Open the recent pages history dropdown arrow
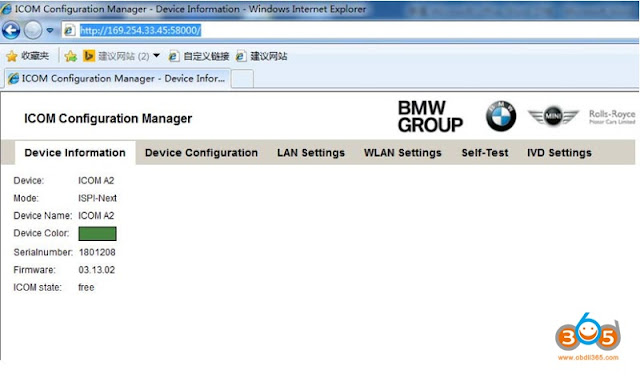This screenshot has width=640, height=386. pyautogui.click(x=50, y=30)
